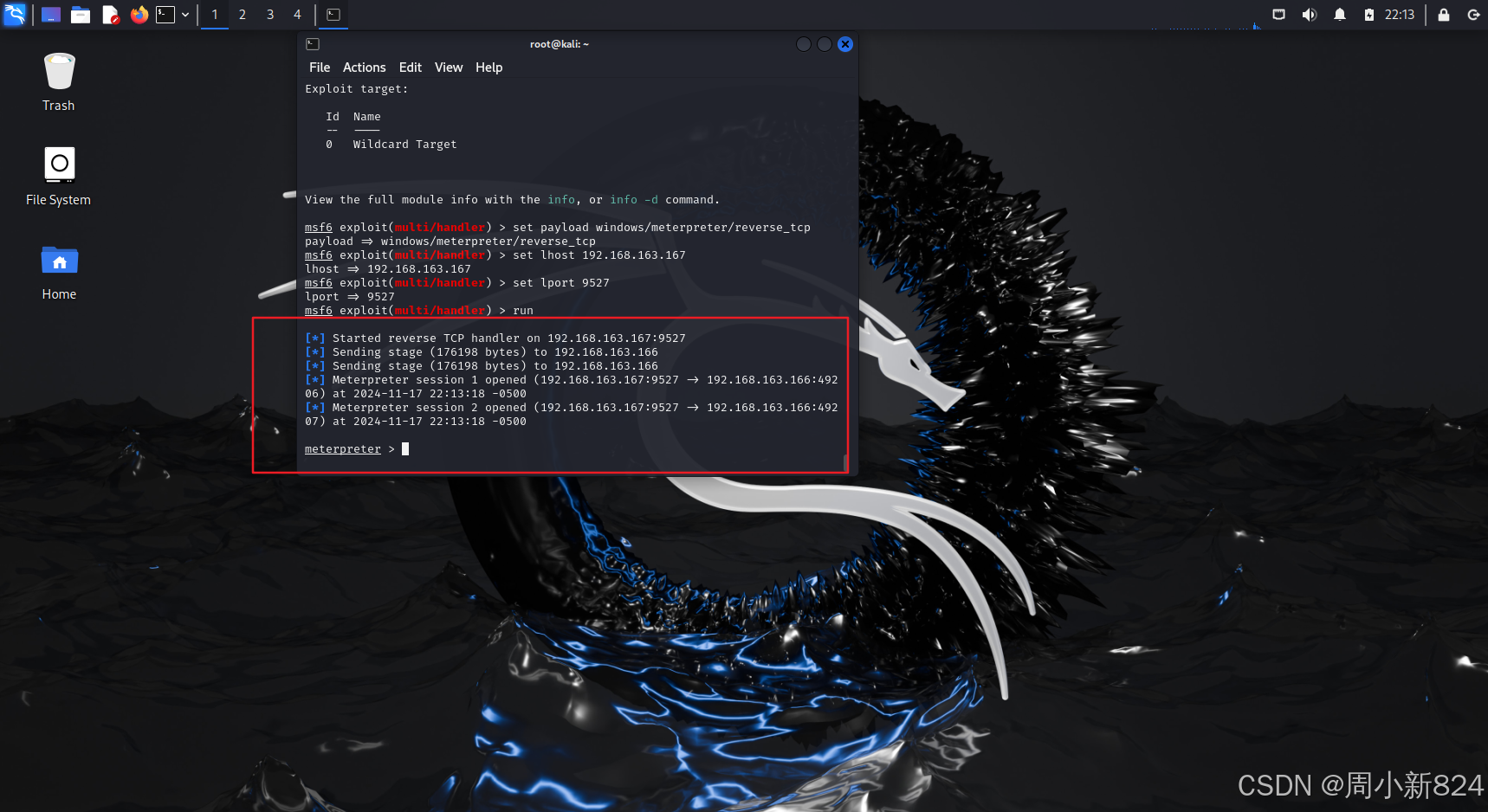
Task: Select the Trash desktop icon
Action: click(59, 82)
